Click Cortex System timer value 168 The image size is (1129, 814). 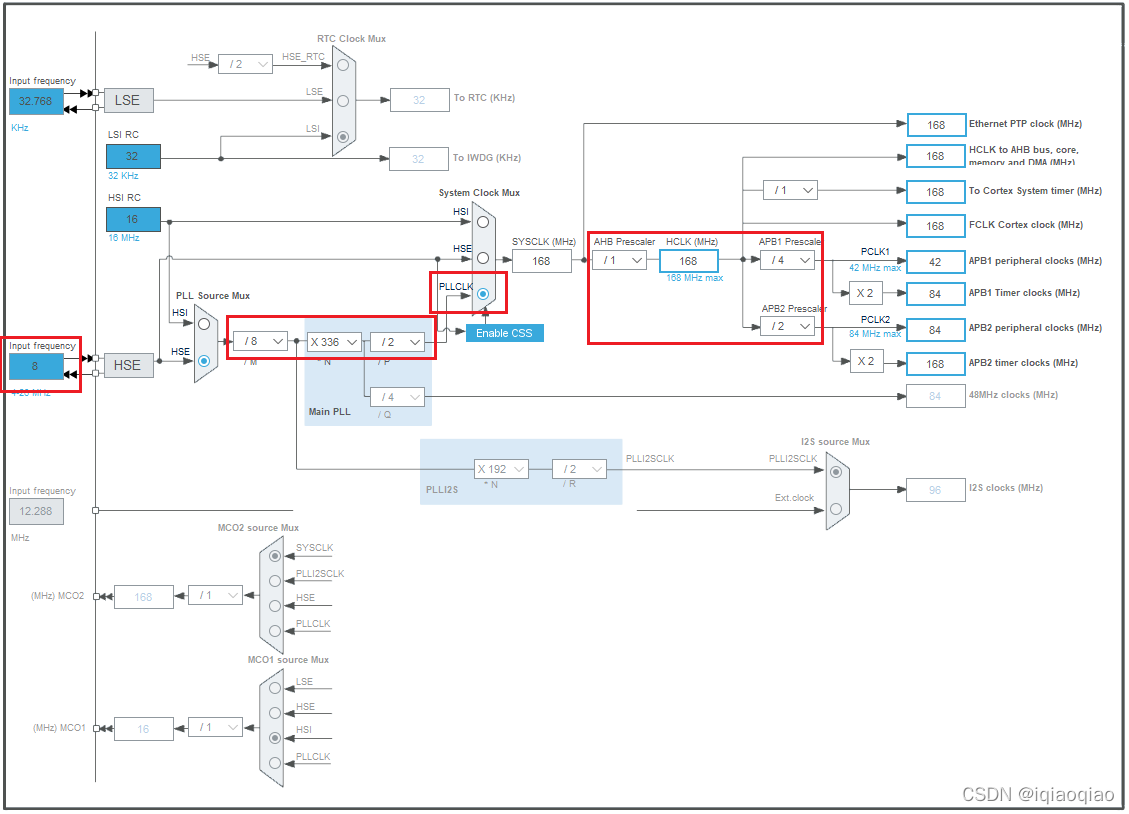tap(936, 192)
